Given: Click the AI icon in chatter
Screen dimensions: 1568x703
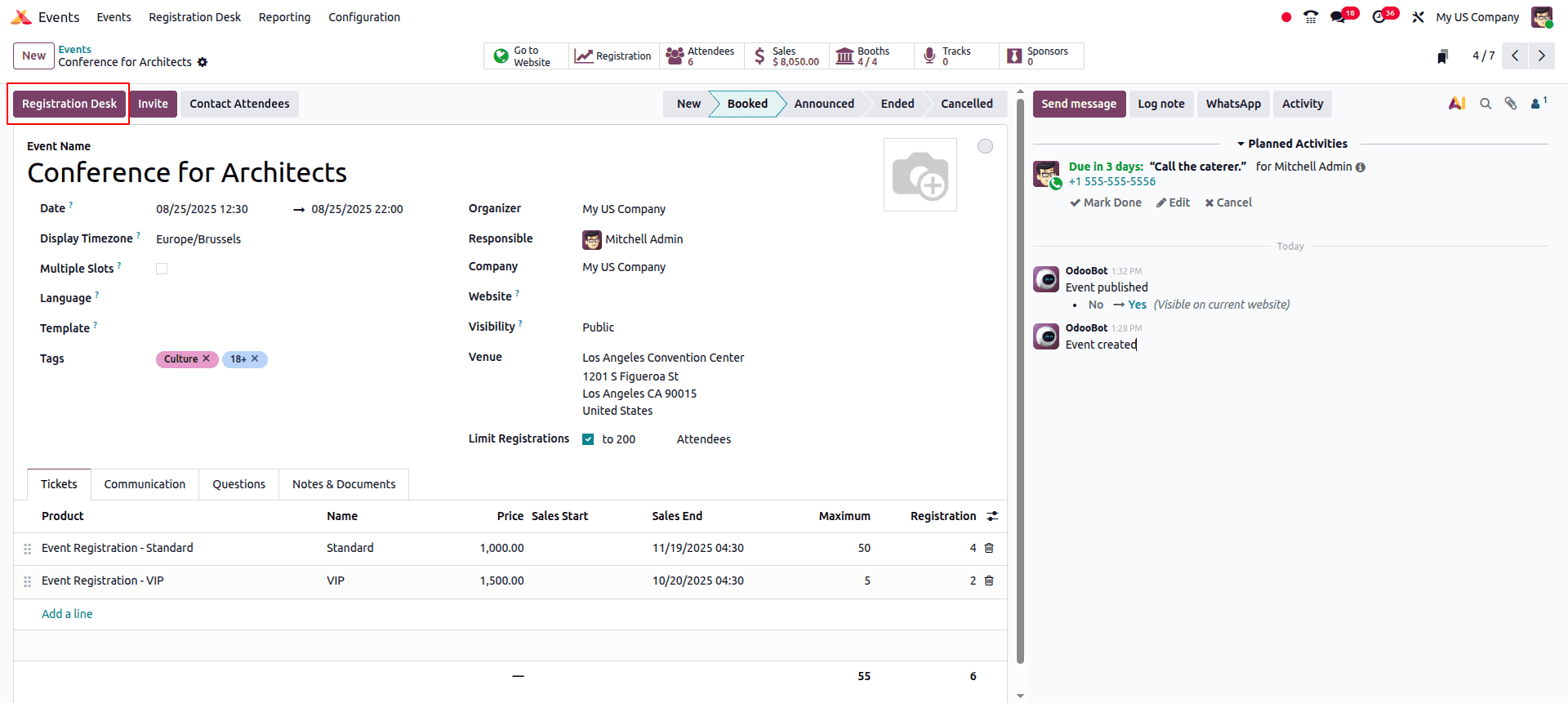Looking at the screenshot, I should pos(1457,104).
